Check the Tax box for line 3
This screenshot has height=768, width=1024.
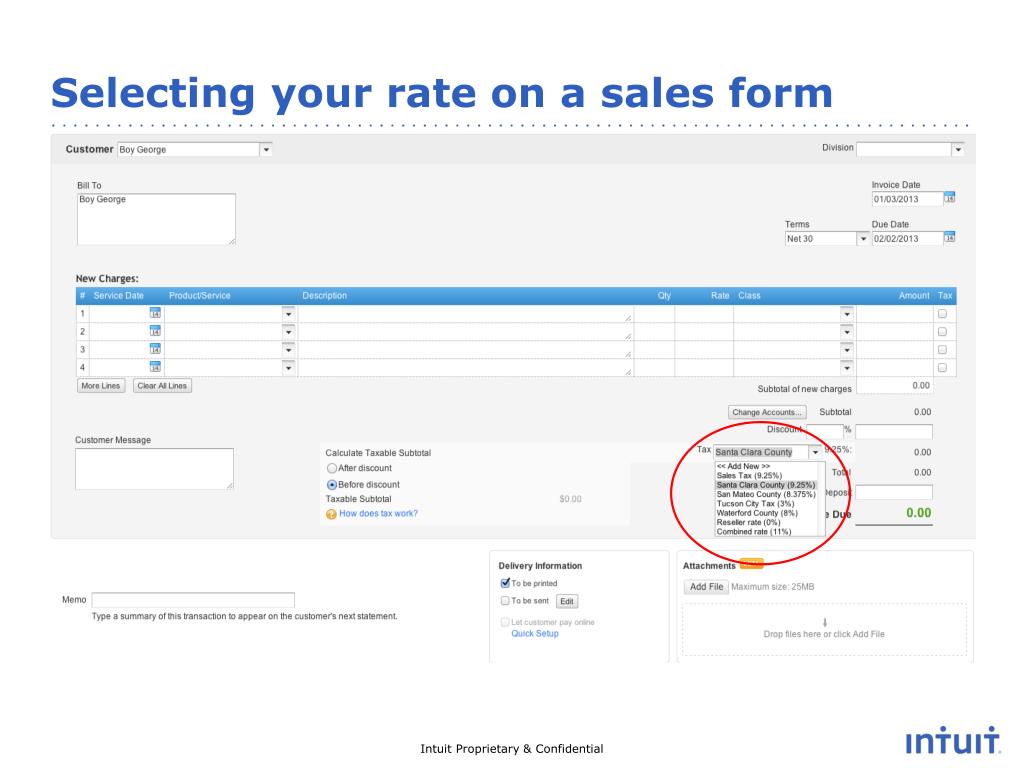click(x=942, y=349)
